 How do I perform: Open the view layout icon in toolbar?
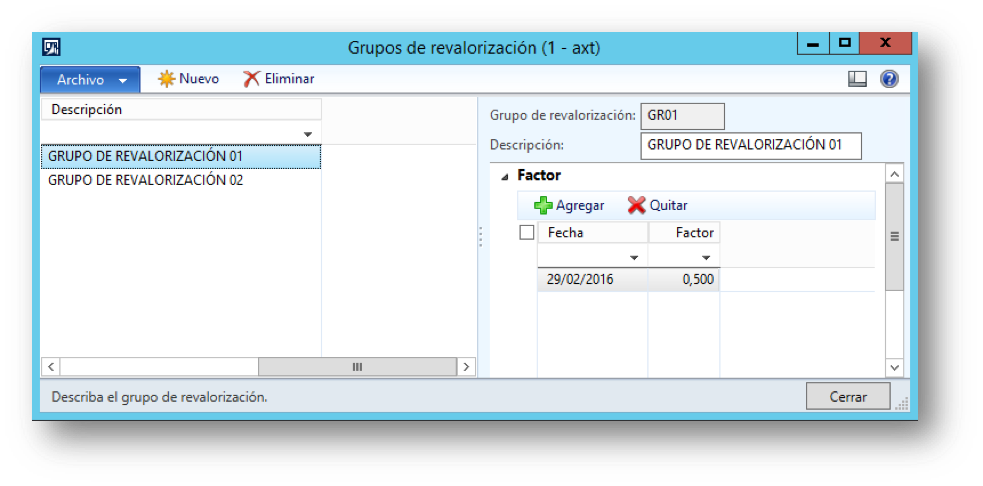click(x=857, y=79)
